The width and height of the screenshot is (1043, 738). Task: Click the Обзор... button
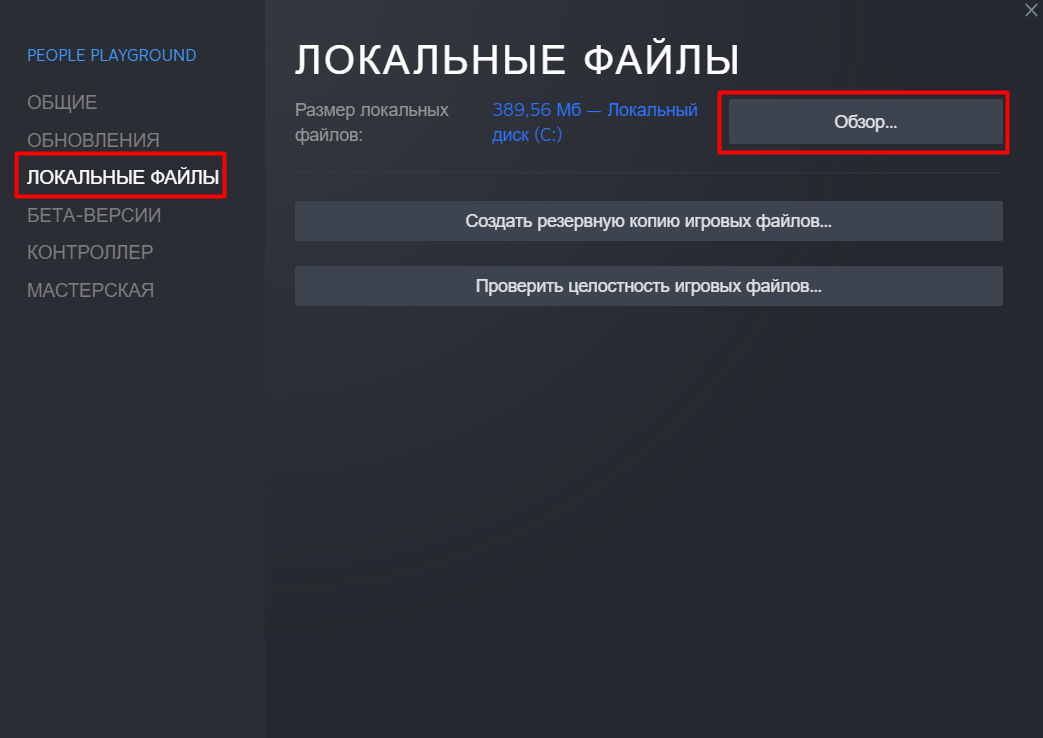pos(865,122)
